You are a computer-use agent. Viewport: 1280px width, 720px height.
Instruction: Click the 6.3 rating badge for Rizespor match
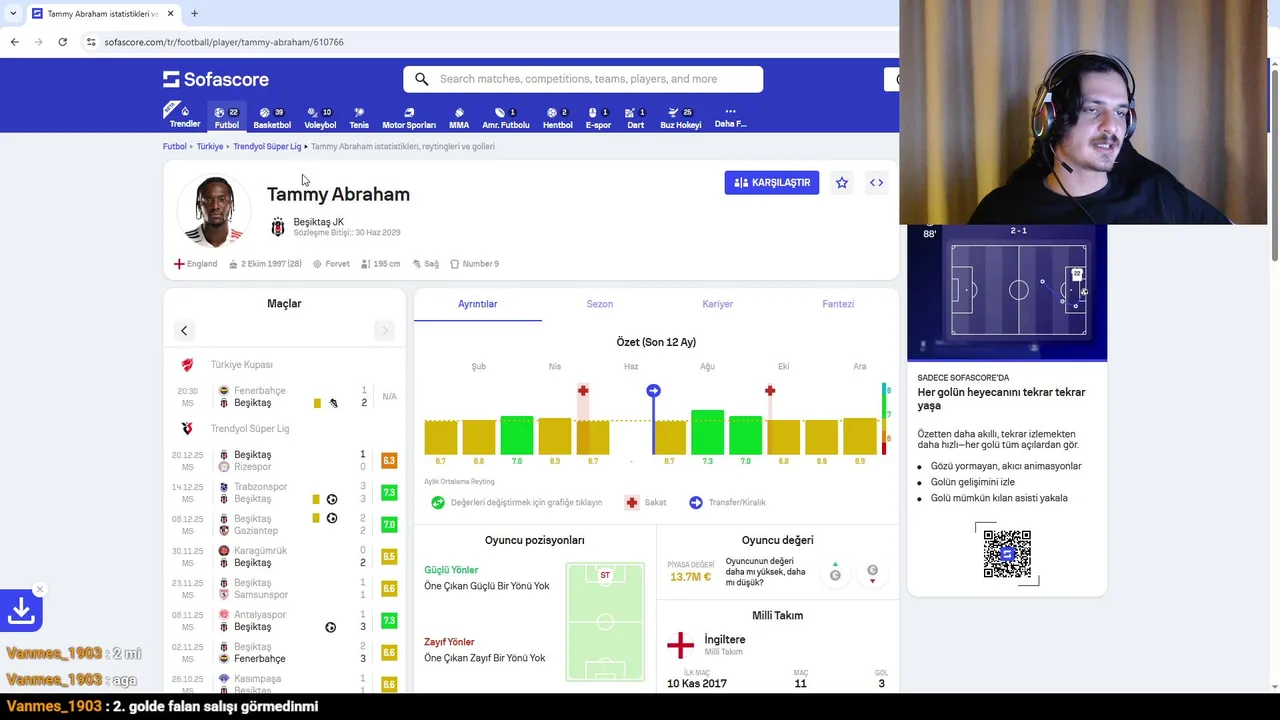pyautogui.click(x=389, y=461)
